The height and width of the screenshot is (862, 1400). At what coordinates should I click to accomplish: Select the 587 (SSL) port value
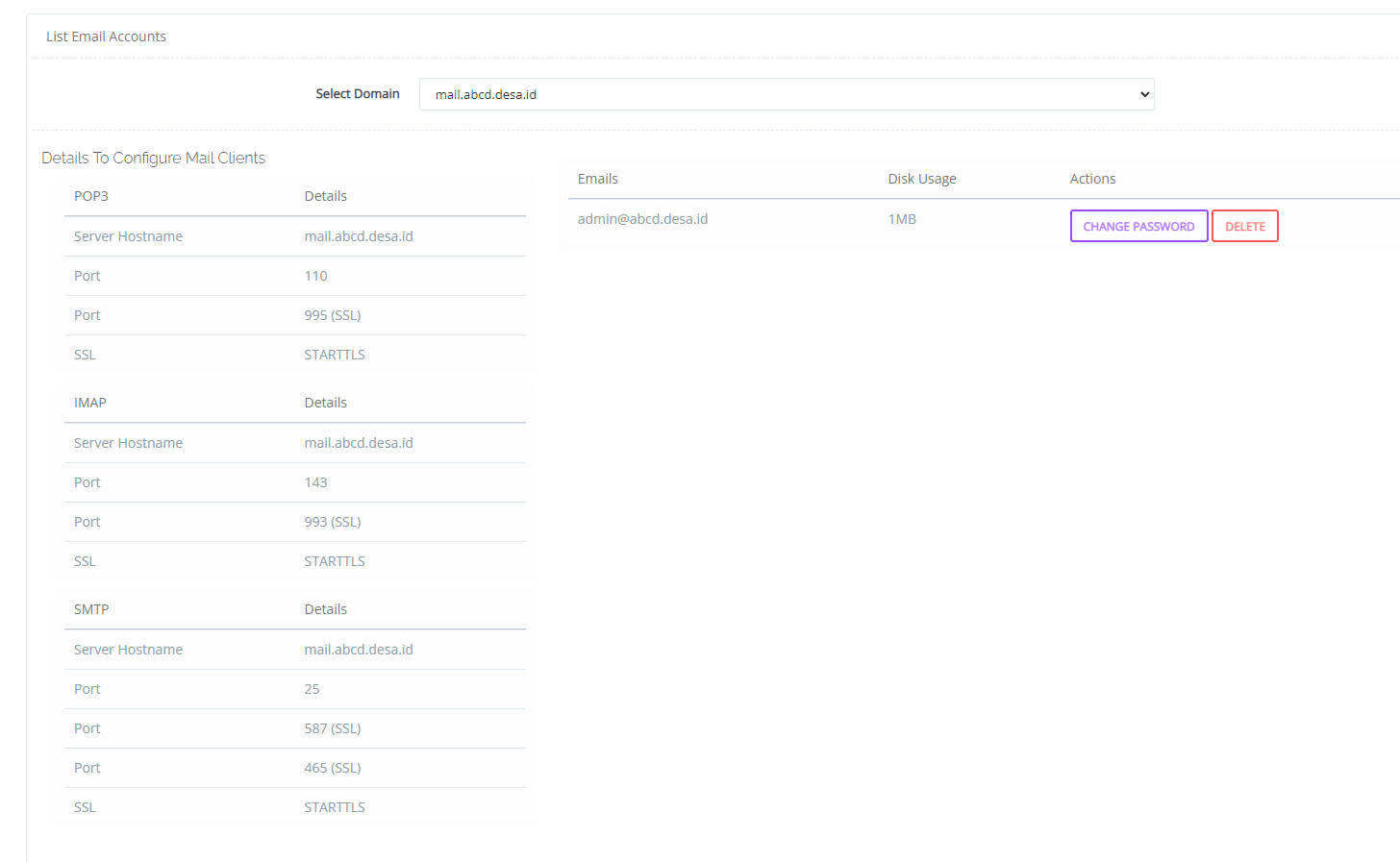click(333, 728)
